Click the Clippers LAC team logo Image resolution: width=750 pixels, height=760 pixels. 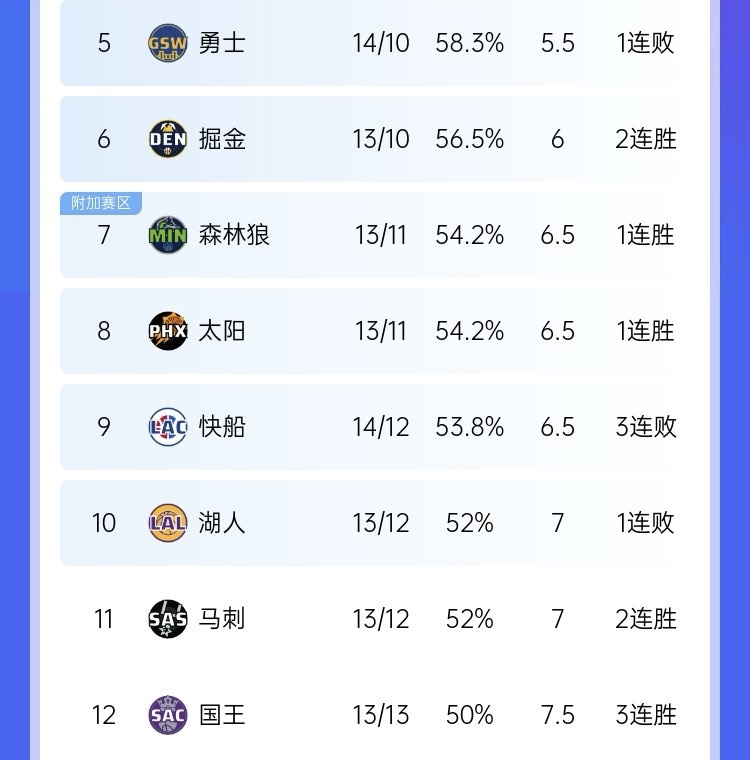pos(168,427)
